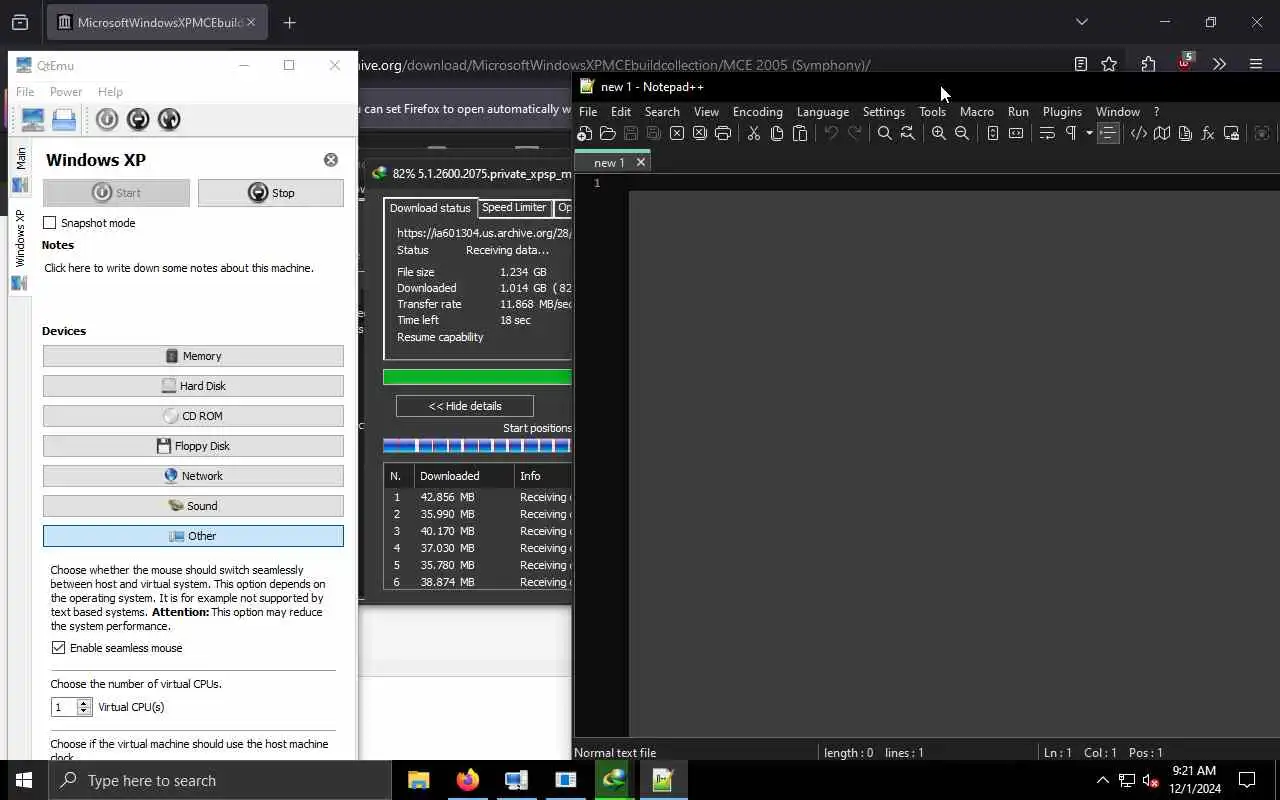The image size is (1280, 800).
Task: Collapse the Other device section
Action: tap(193, 536)
